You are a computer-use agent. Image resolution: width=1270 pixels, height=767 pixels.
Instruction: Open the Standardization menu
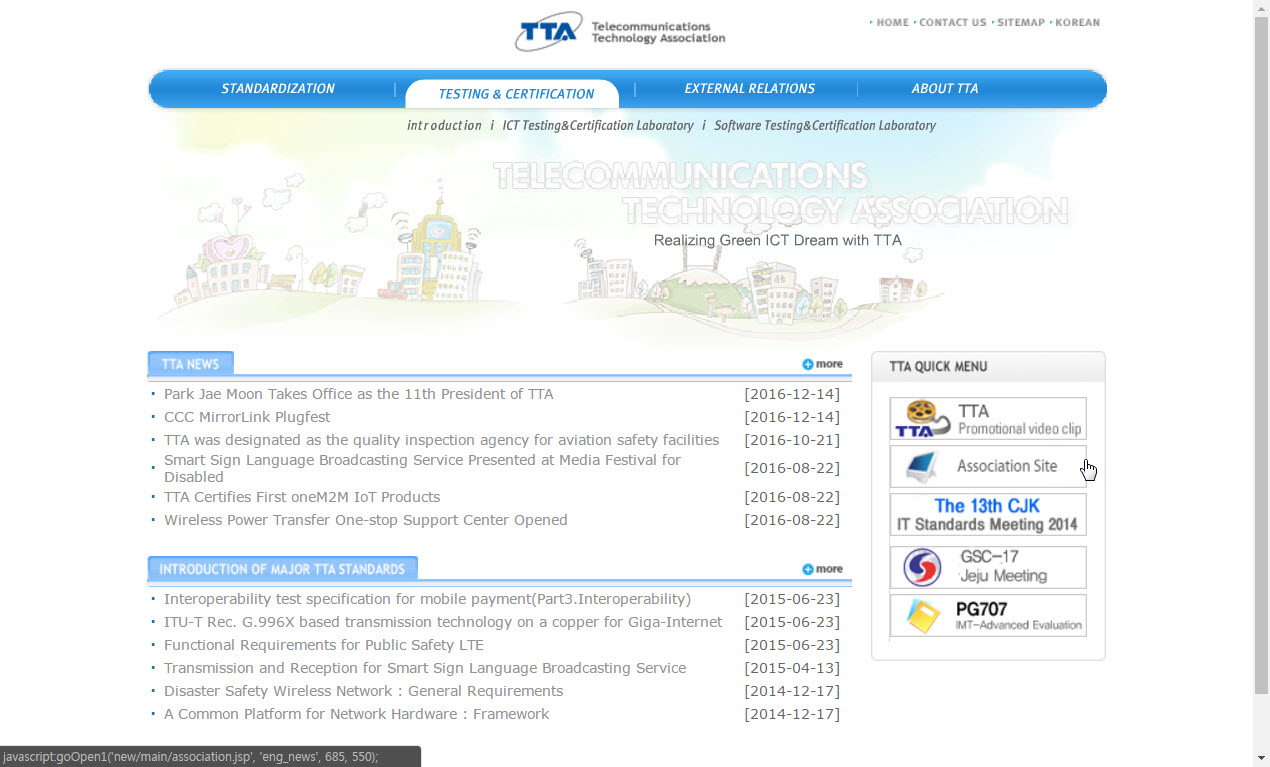278,89
